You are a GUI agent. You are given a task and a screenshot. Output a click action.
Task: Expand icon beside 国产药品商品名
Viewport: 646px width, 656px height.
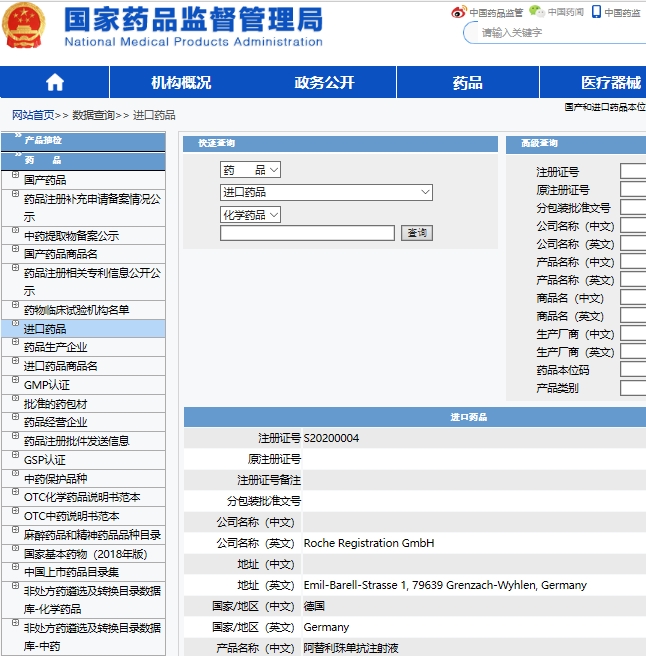coord(15,249)
